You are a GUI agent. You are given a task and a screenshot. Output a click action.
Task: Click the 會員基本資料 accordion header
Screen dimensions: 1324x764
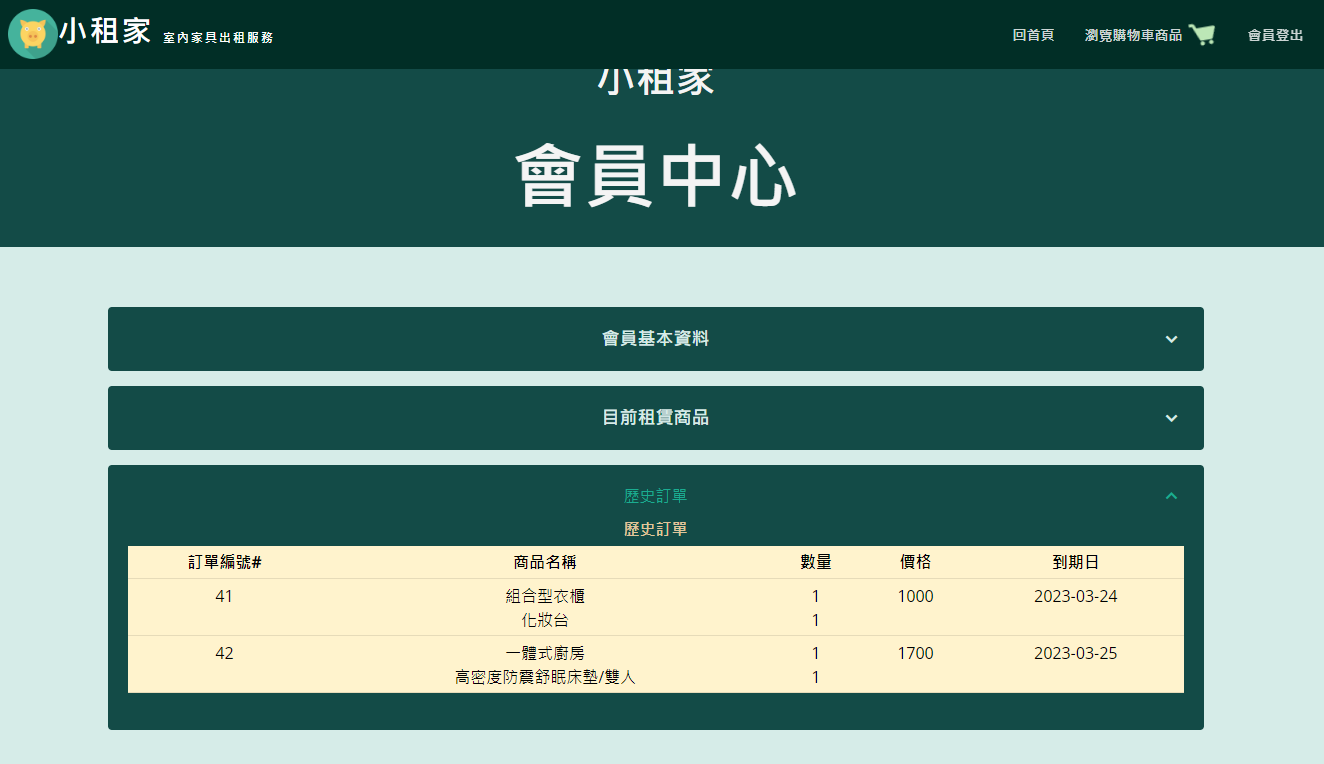point(655,339)
